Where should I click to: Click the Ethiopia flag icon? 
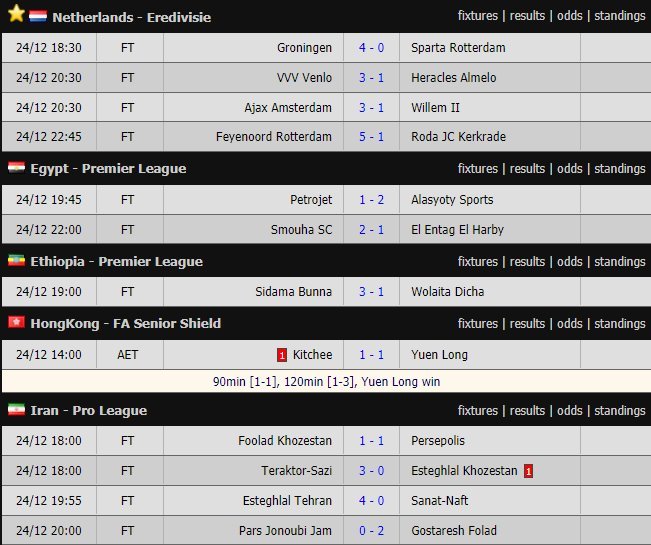click(16, 261)
